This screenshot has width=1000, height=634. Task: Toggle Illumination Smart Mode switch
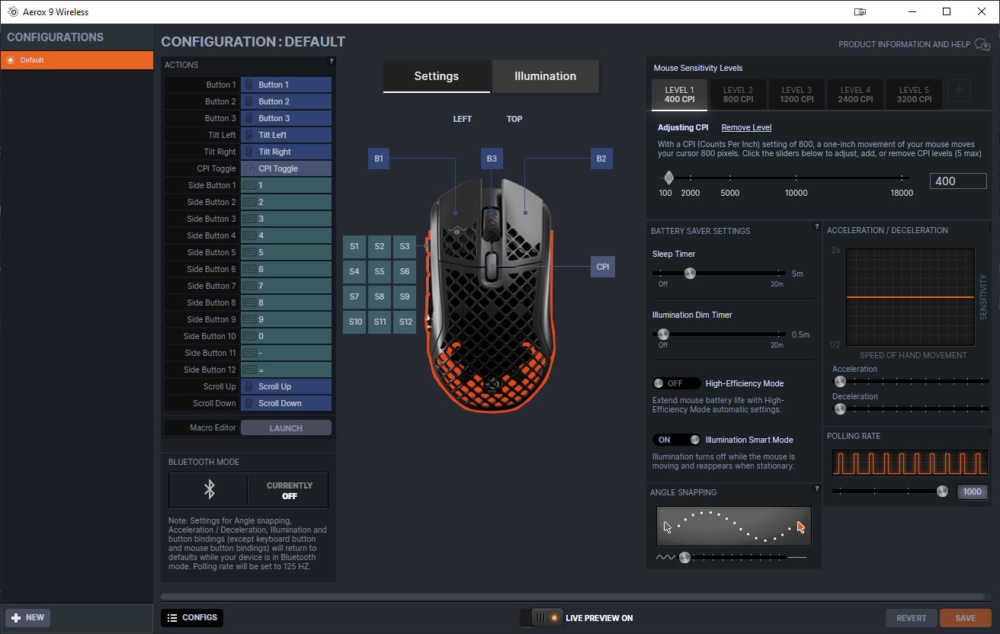pyautogui.click(x=676, y=439)
